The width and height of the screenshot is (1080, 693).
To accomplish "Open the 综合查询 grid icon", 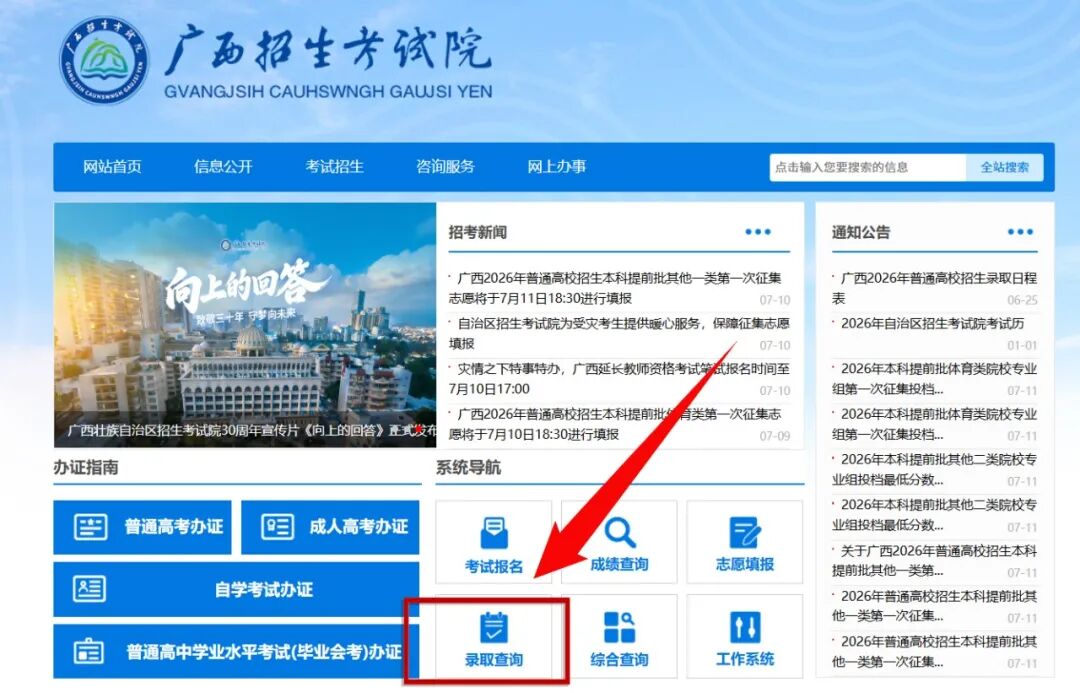I will click(619, 628).
